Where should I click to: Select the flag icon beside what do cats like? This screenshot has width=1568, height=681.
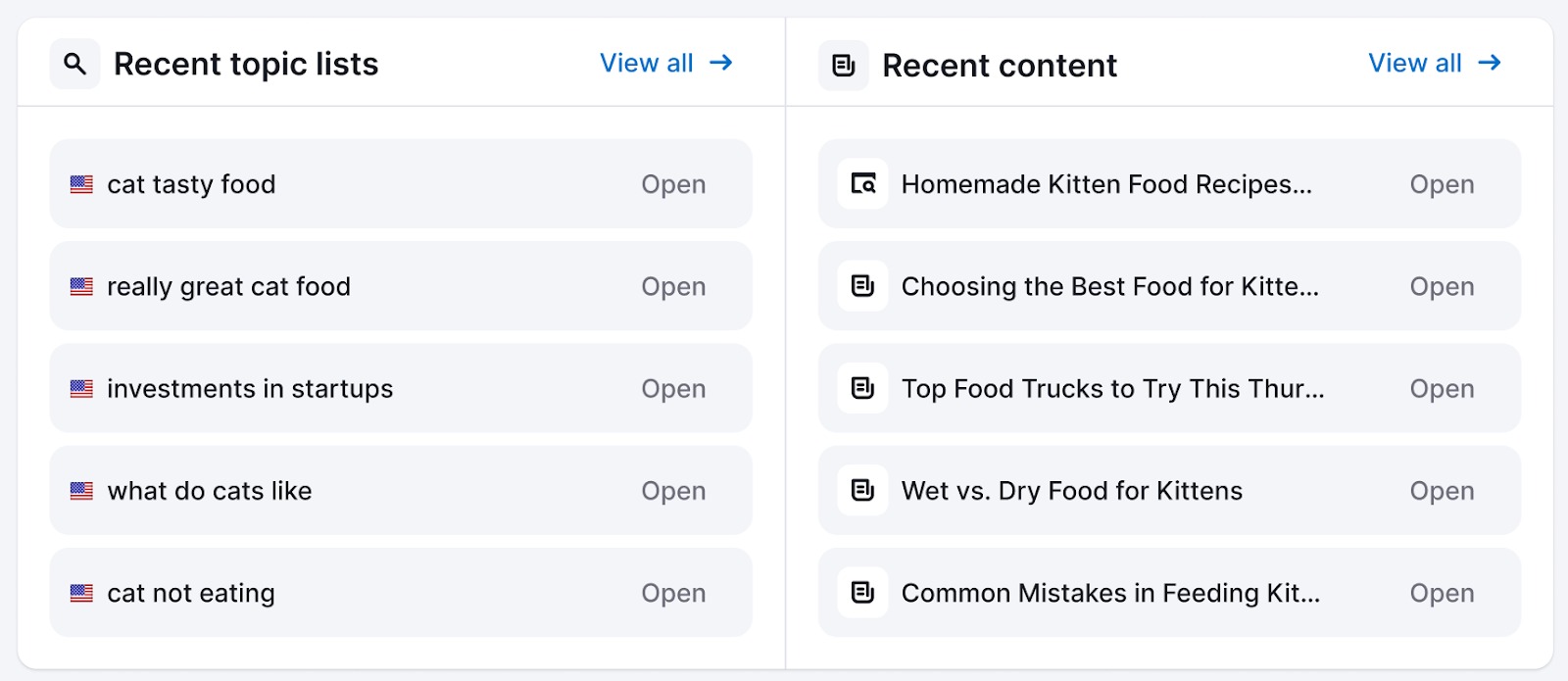pyautogui.click(x=81, y=491)
